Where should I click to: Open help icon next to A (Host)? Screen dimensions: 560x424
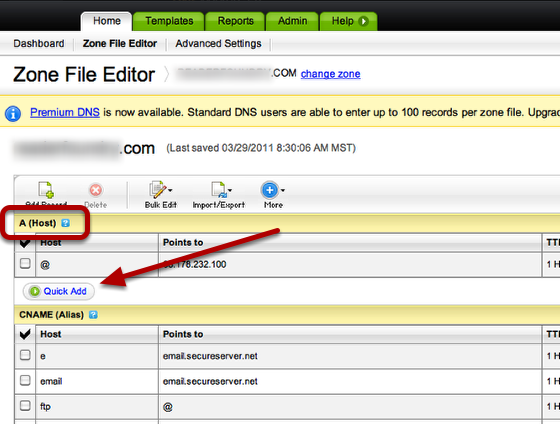click(65, 223)
